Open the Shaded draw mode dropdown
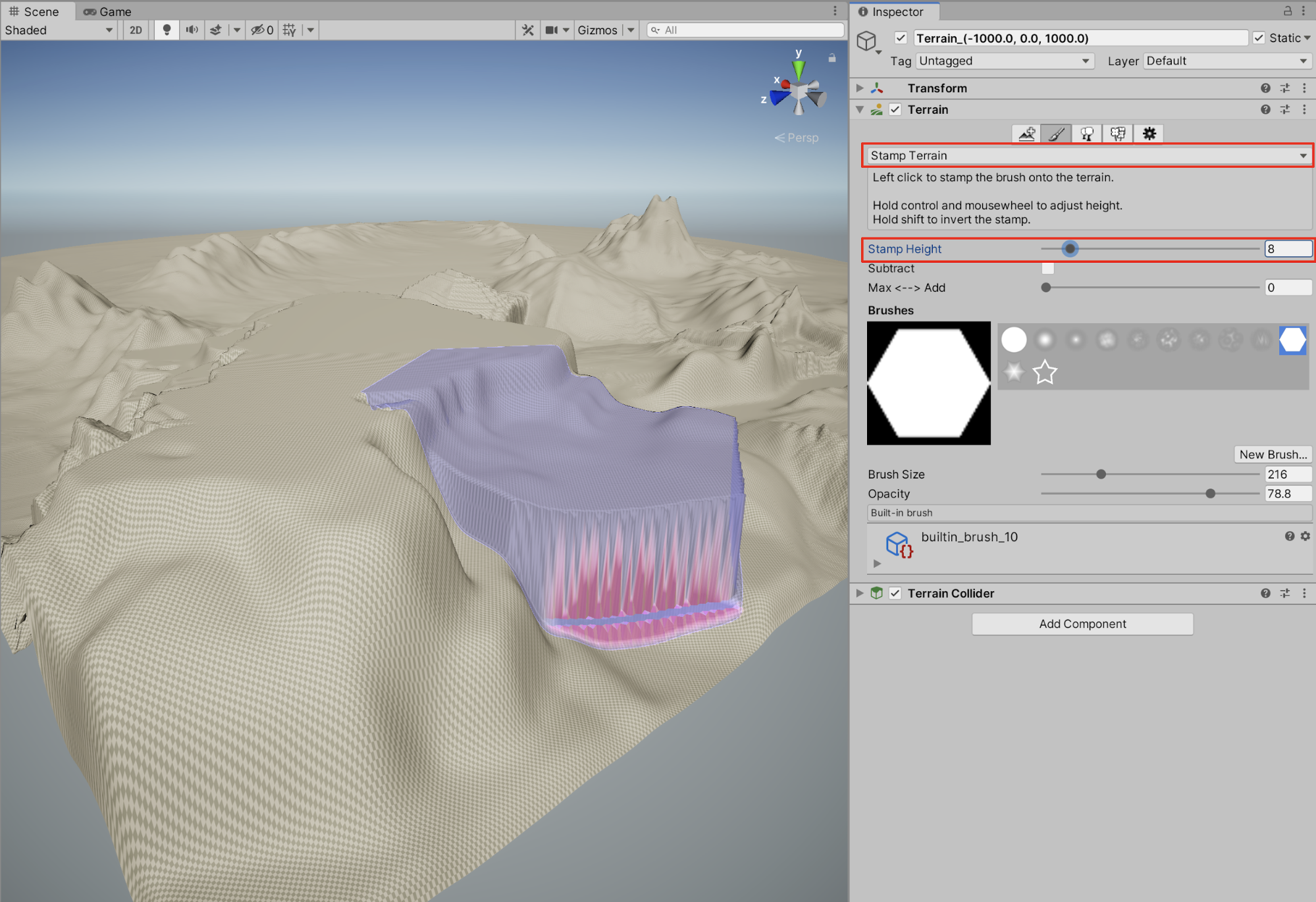The width and height of the screenshot is (1316, 902). (59, 30)
